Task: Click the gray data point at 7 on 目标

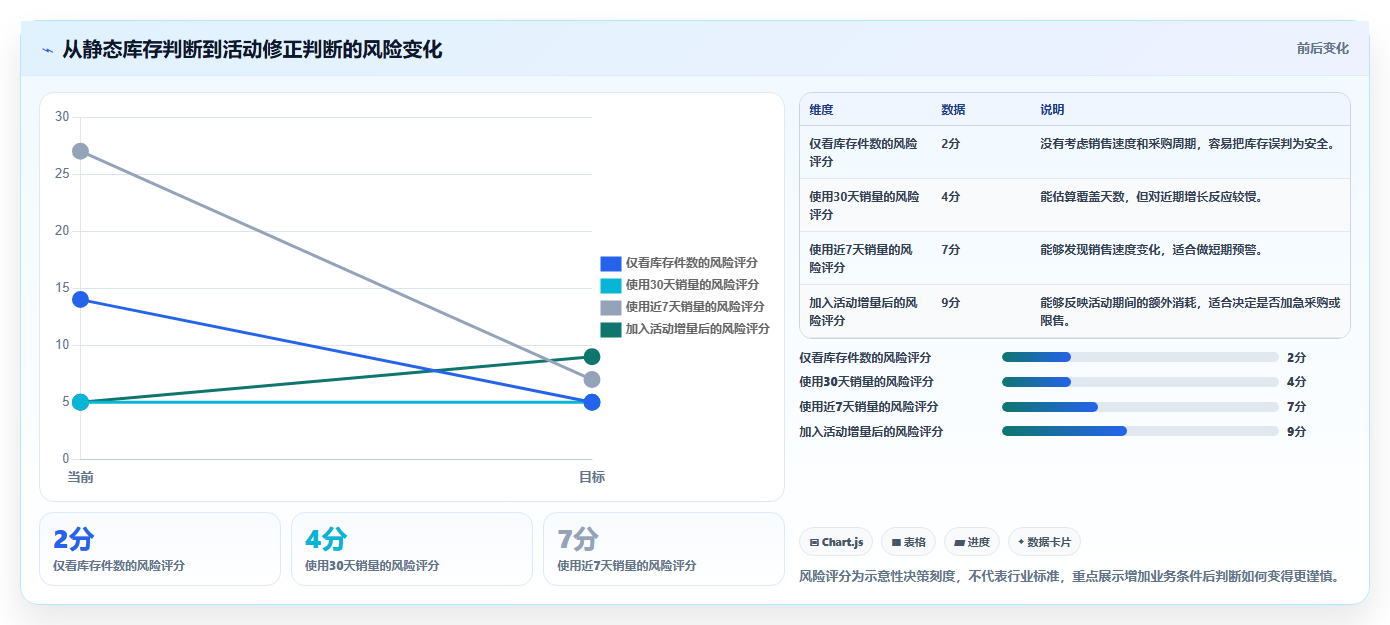Action: [x=592, y=380]
